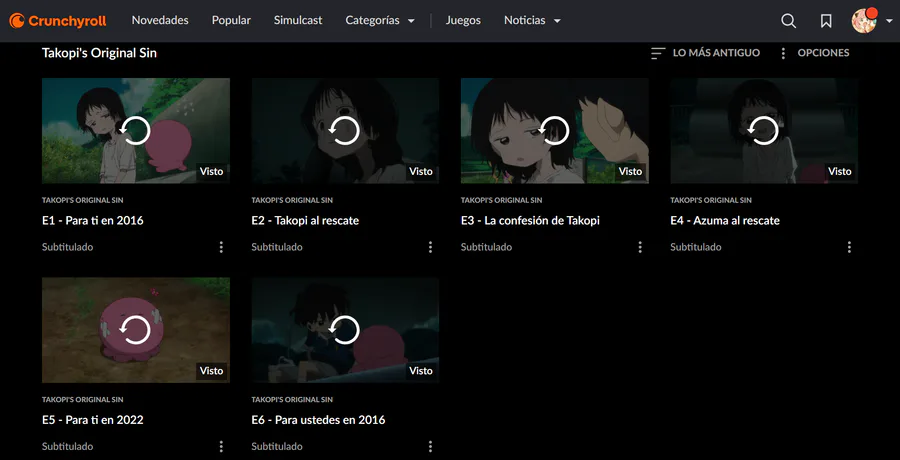
Task: Open the title E1 - Para ti en 2016
Action: point(93,221)
